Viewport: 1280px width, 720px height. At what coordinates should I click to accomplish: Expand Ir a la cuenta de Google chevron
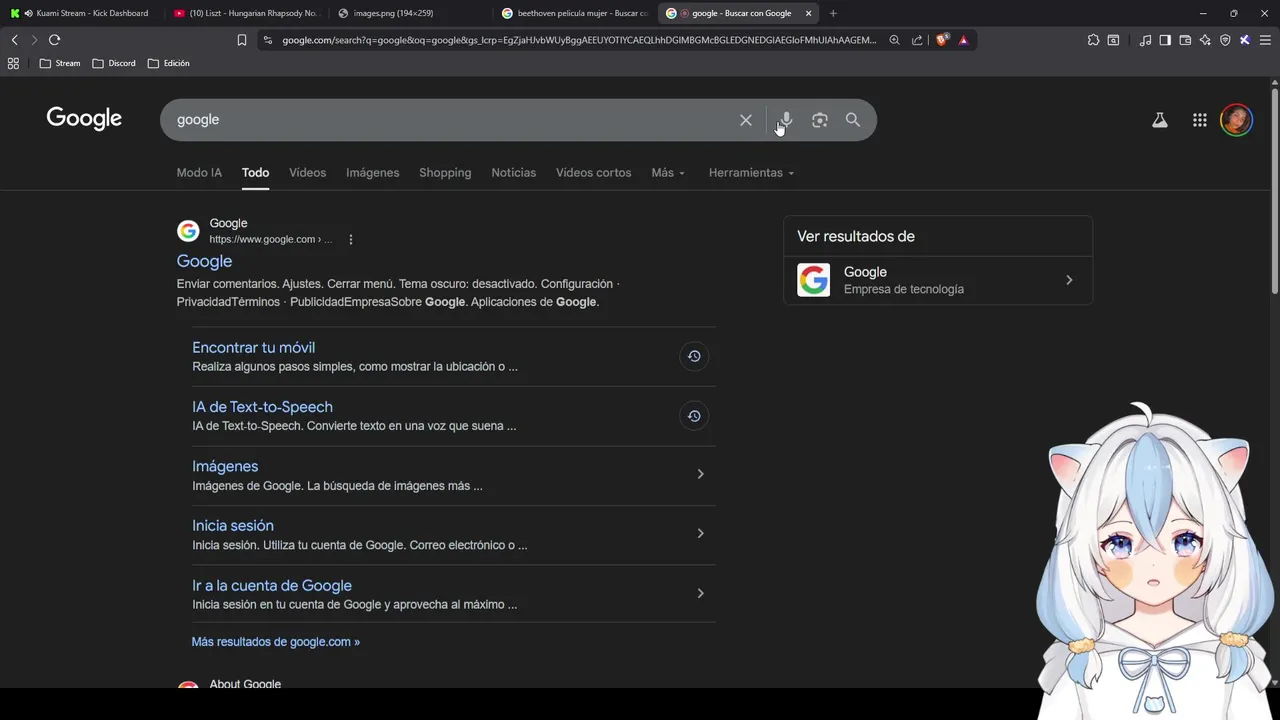(x=700, y=594)
